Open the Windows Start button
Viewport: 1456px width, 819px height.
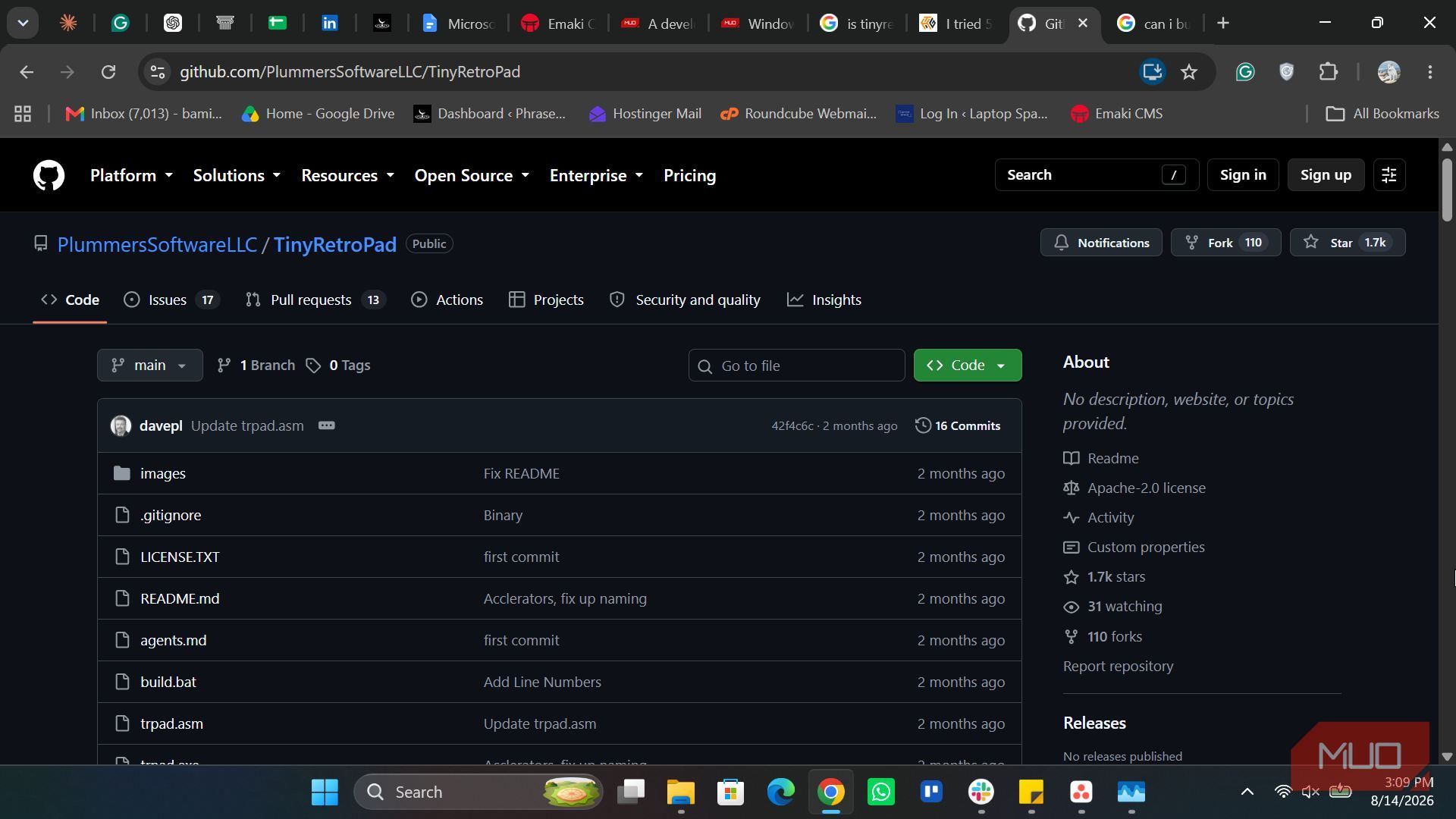tap(325, 792)
